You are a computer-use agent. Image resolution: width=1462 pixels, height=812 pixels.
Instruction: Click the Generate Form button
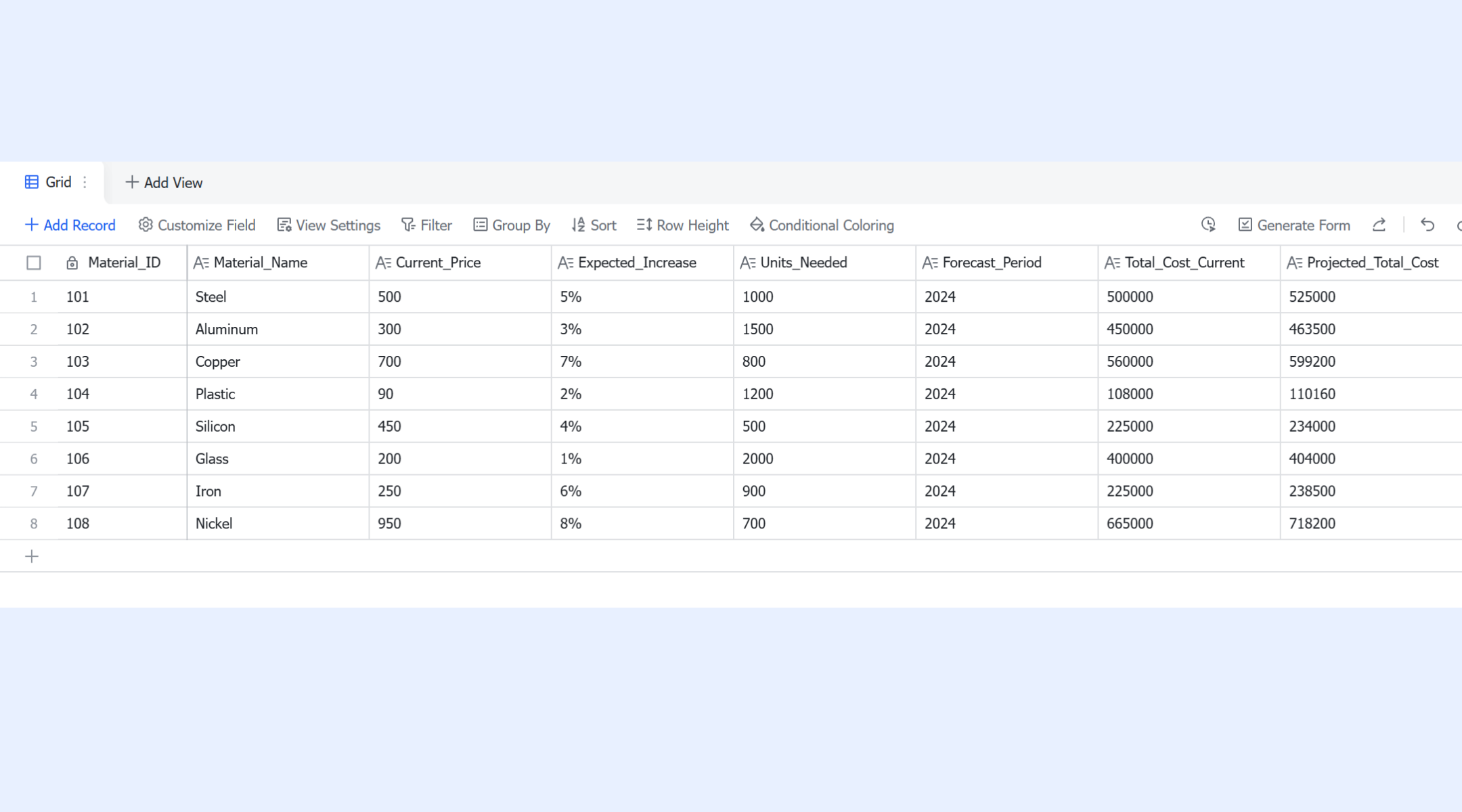(1294, 225)
